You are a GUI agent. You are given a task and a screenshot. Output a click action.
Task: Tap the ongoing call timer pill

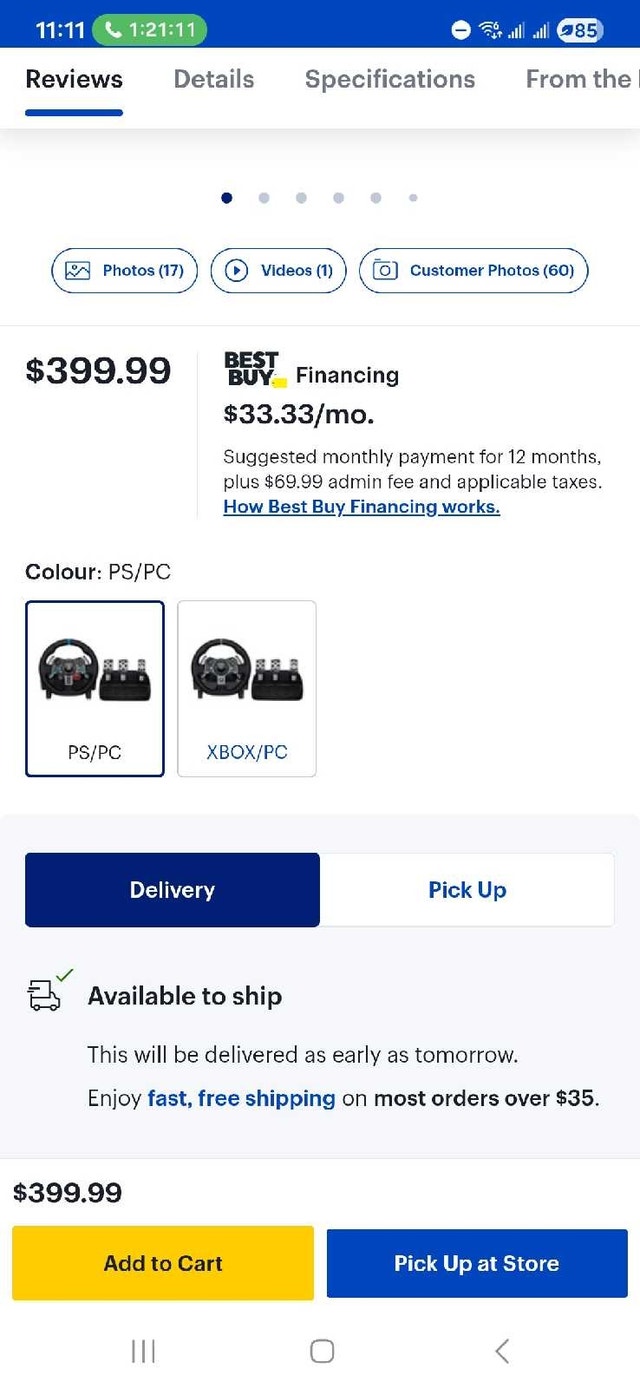(x=149, y=30)
